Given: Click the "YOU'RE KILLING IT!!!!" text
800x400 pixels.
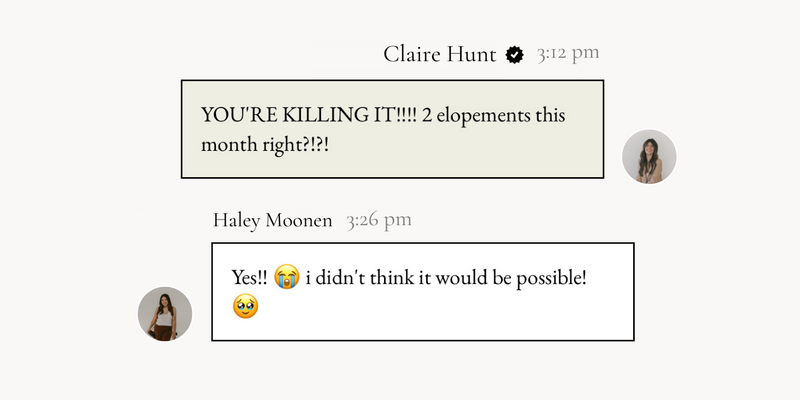Looking at the screenshot, I should click(309, 115).
